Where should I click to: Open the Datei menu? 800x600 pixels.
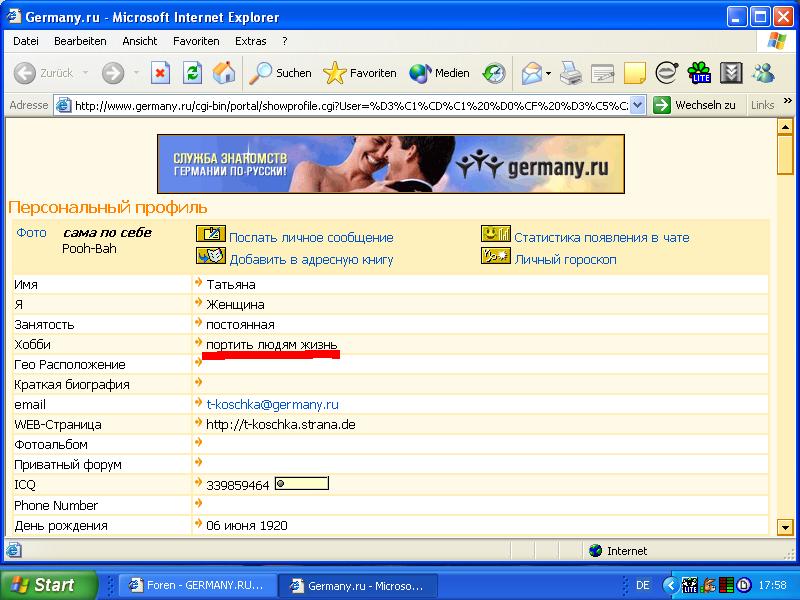[x=26, y=41]
